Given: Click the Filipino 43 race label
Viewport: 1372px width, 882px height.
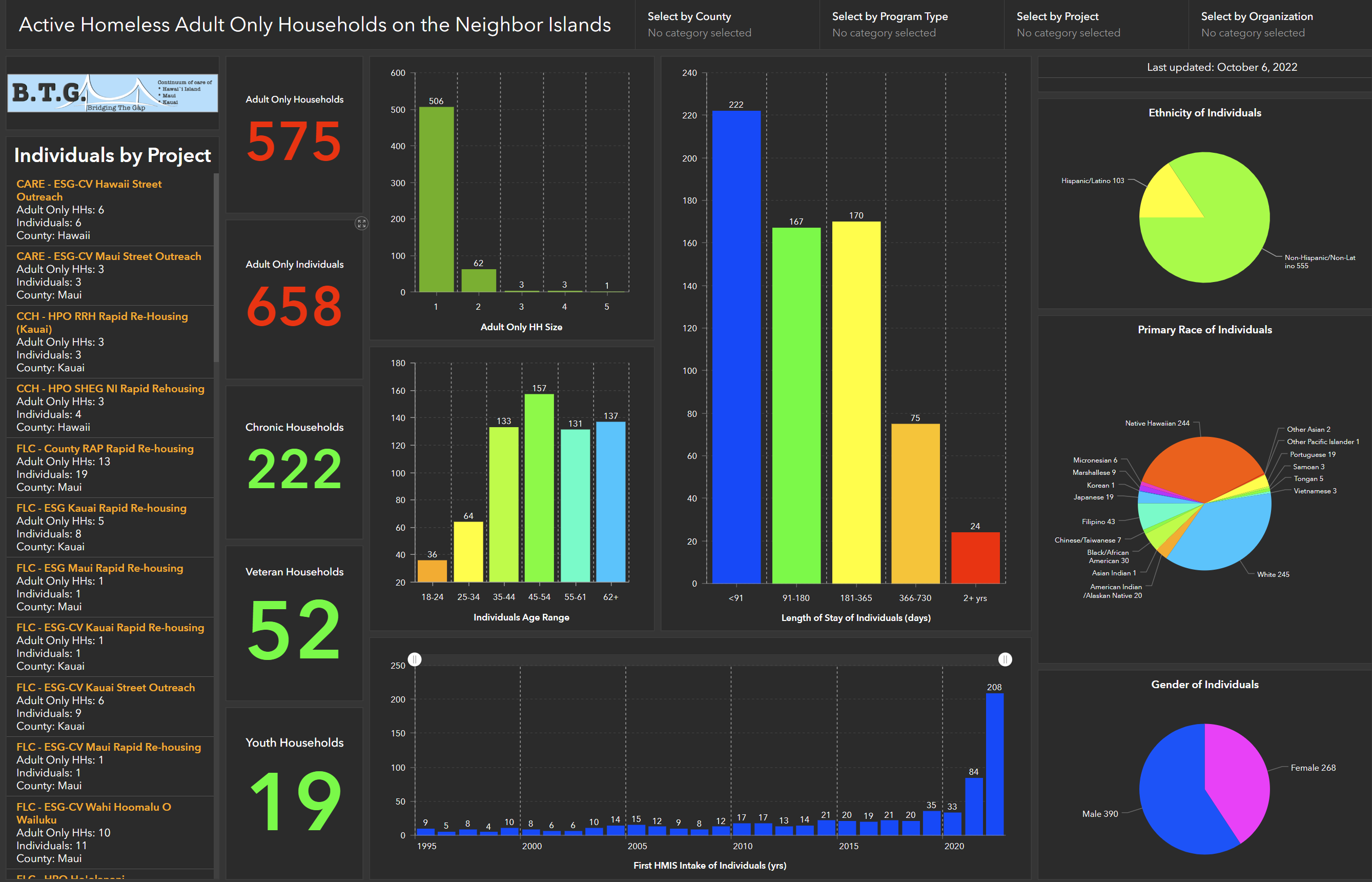Looking at the screenshot, I should 1098,522.
